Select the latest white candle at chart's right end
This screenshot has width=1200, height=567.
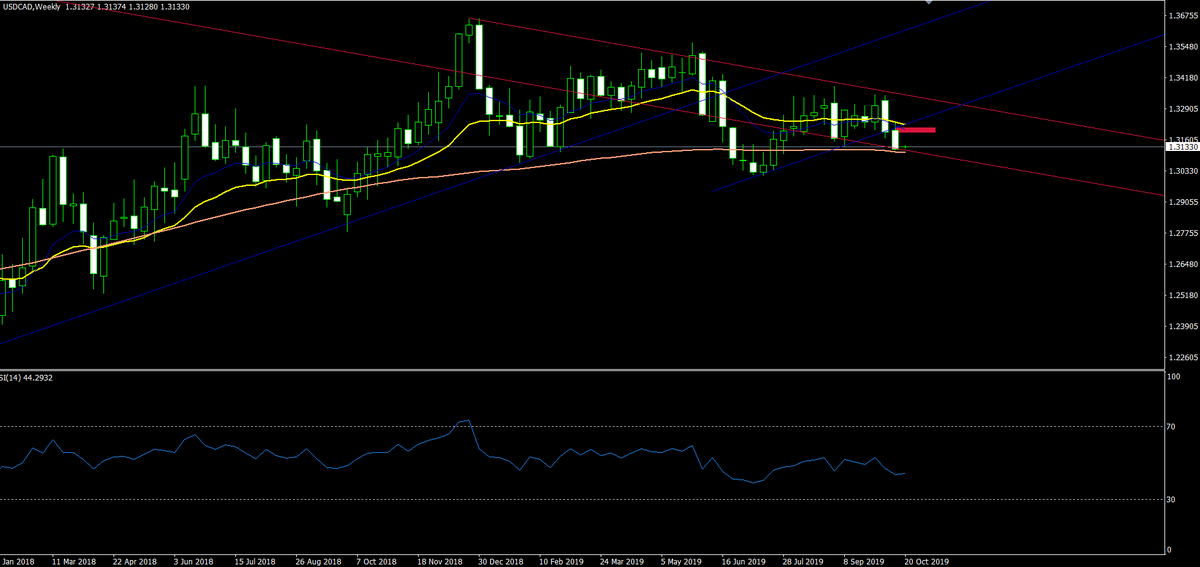(x=896, y=140)
